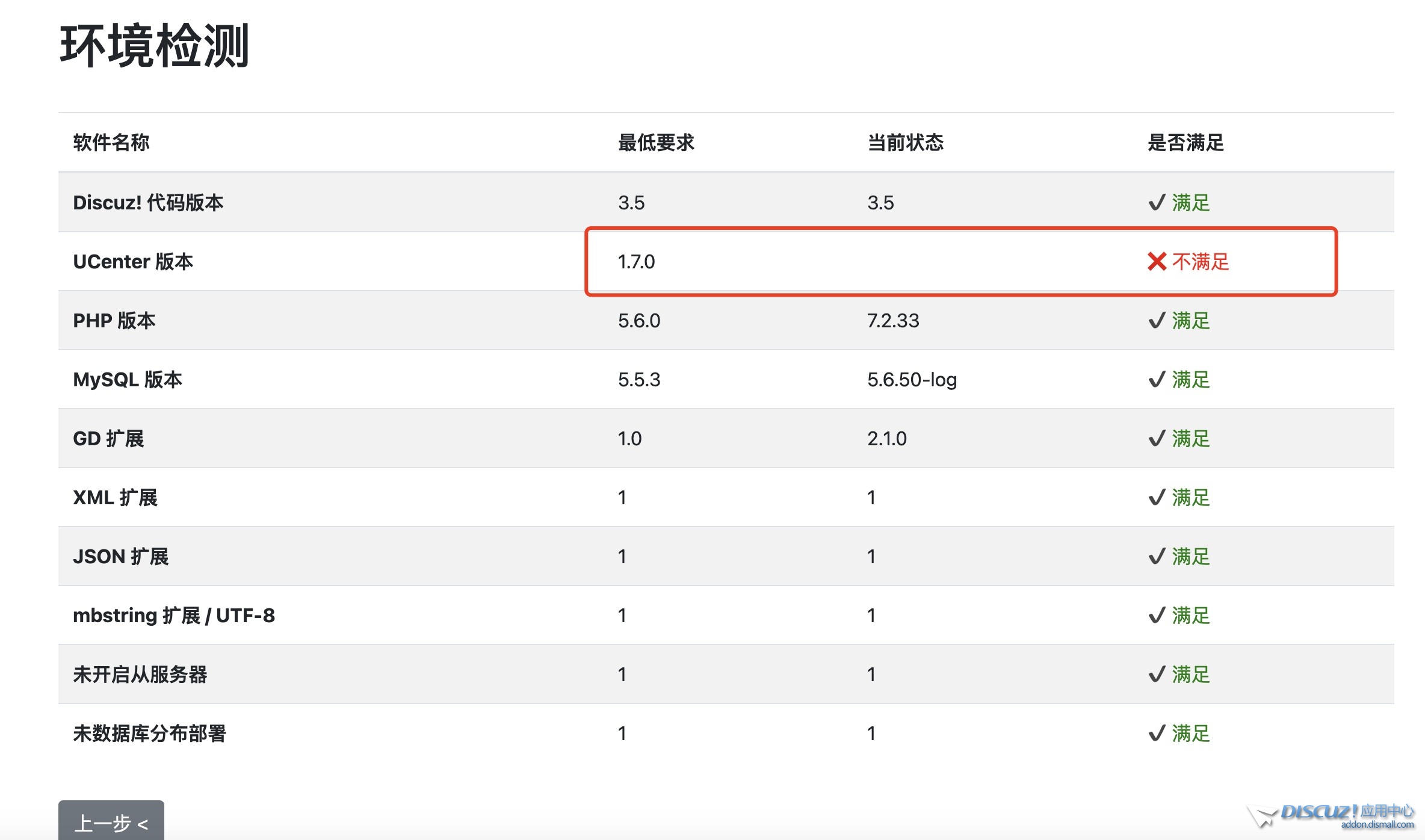This screenshot has width=1425, height=840.
Task: Click the checkmark icon in MySQL 版本 row
Action: click(x=1157, y=380)
